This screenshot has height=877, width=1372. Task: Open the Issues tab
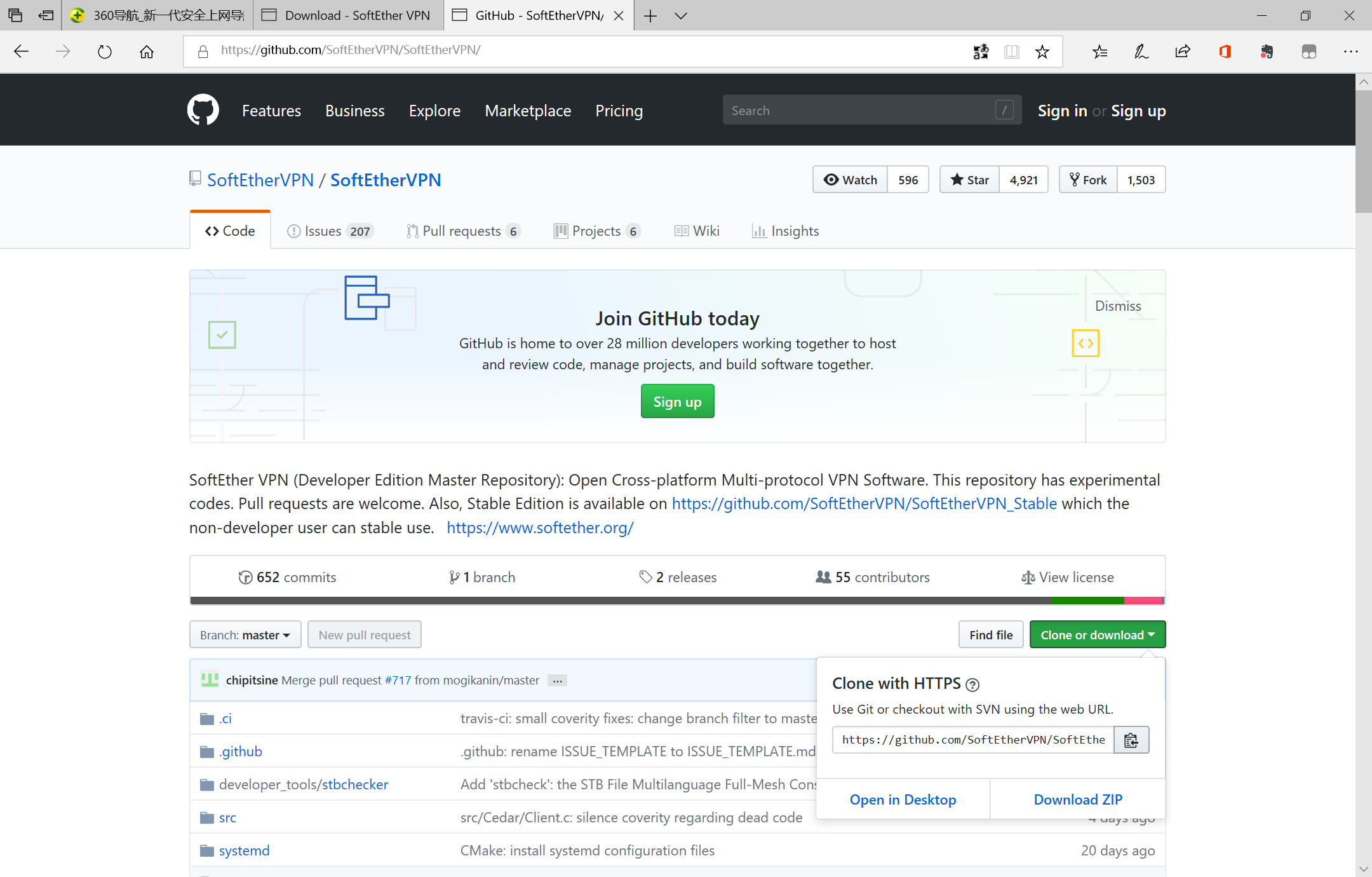coord(330,231)
